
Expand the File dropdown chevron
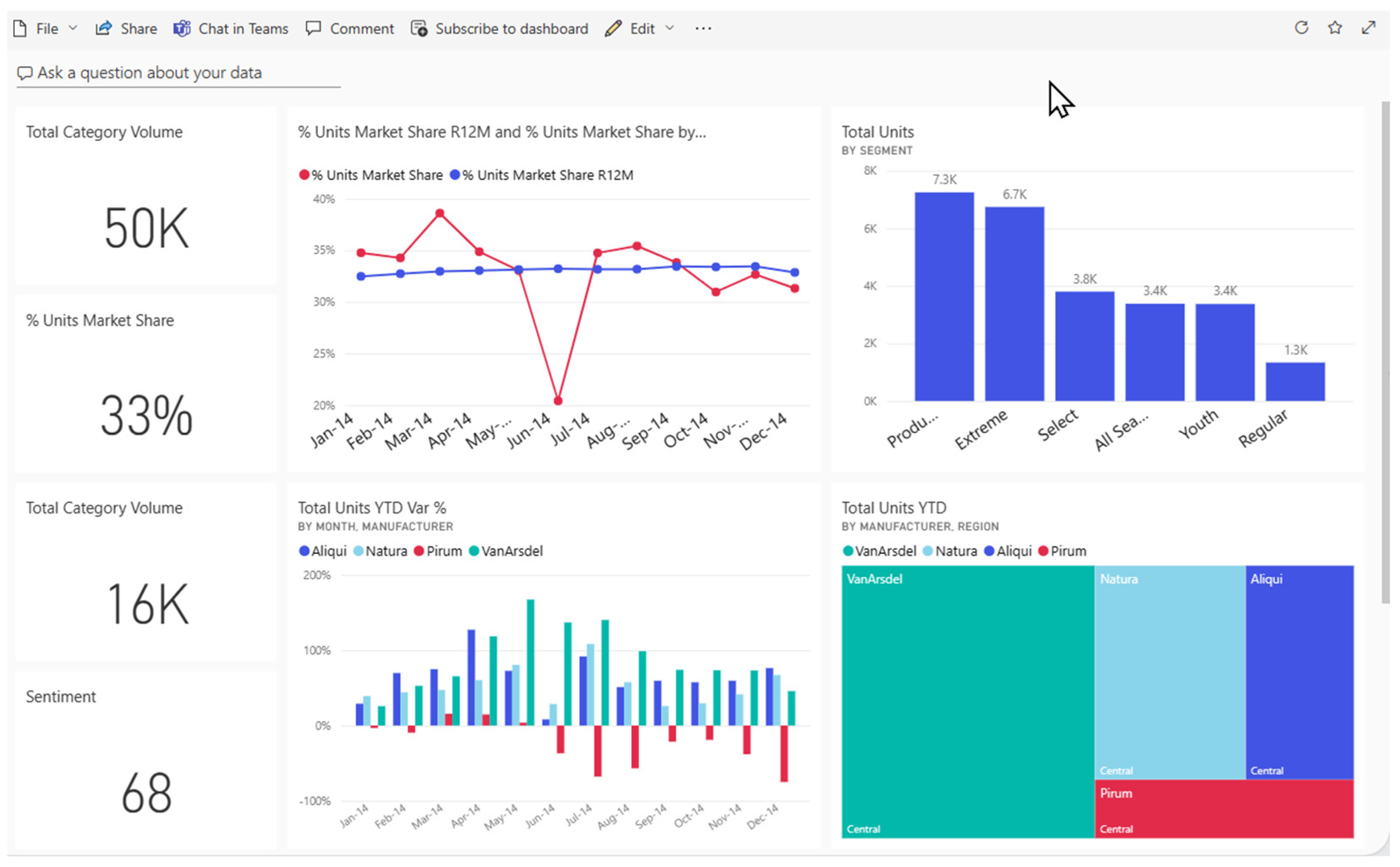[x=73, y=28]
